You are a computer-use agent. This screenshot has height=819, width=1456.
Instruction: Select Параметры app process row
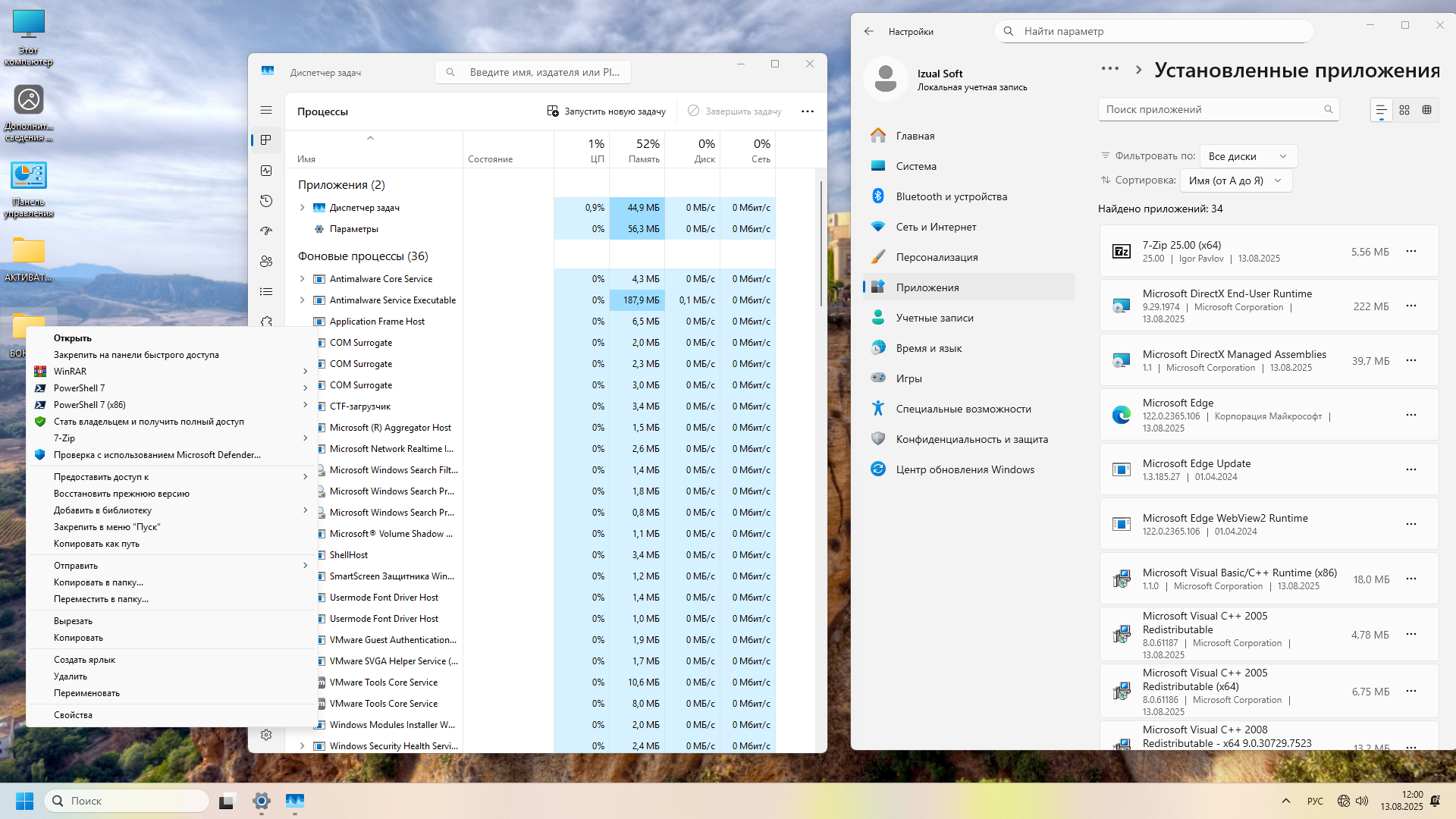click(531, 229)
